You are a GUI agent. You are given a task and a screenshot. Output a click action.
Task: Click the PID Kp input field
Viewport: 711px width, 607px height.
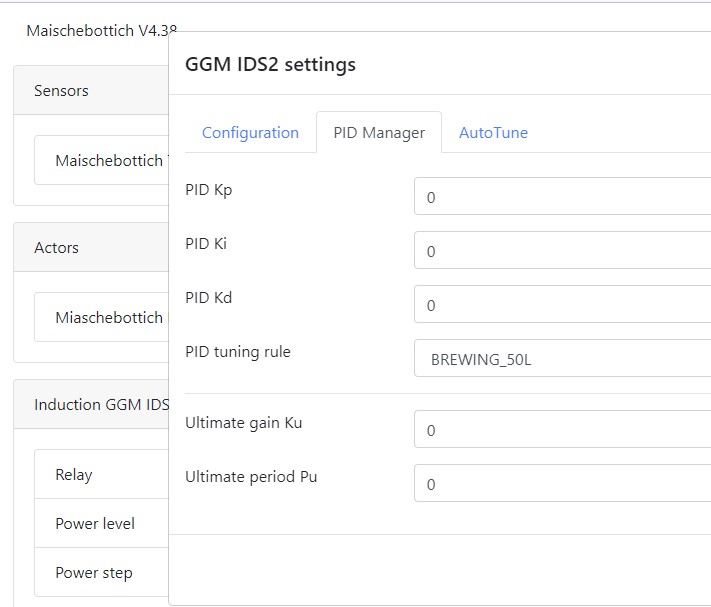pyautogui.click(x=562, y=197)
